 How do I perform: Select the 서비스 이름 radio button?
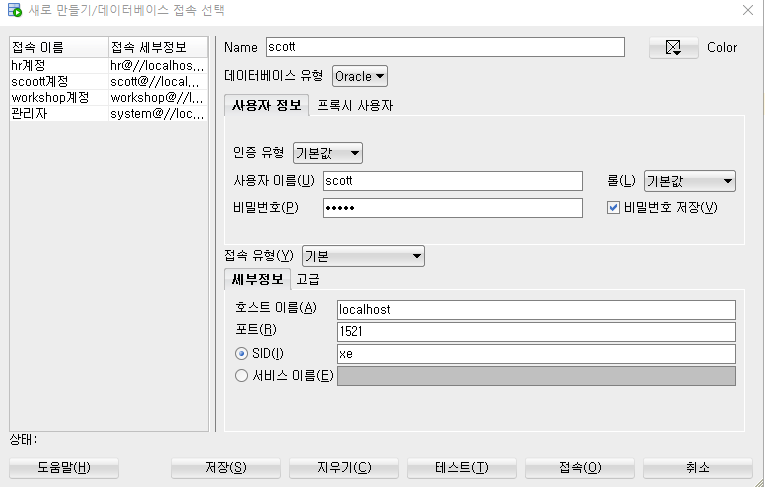tap(242, 376)
